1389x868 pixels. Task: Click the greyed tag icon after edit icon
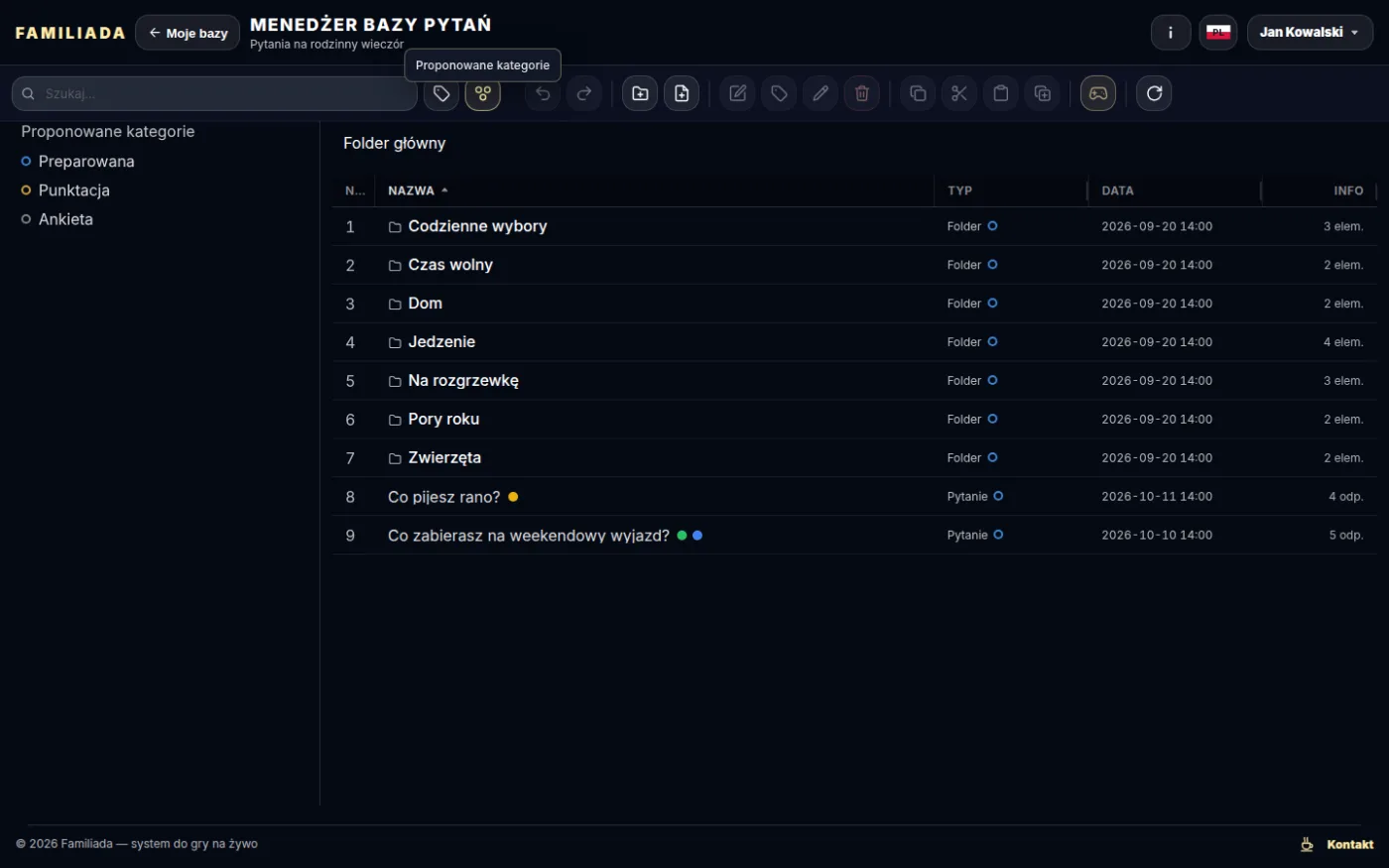pyautogui.click(x=779, y=93)
